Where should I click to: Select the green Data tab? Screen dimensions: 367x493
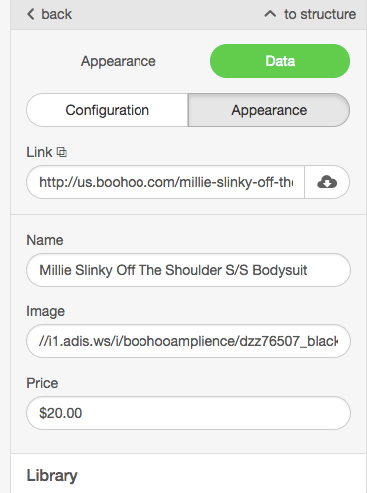(x=280, y=61)
